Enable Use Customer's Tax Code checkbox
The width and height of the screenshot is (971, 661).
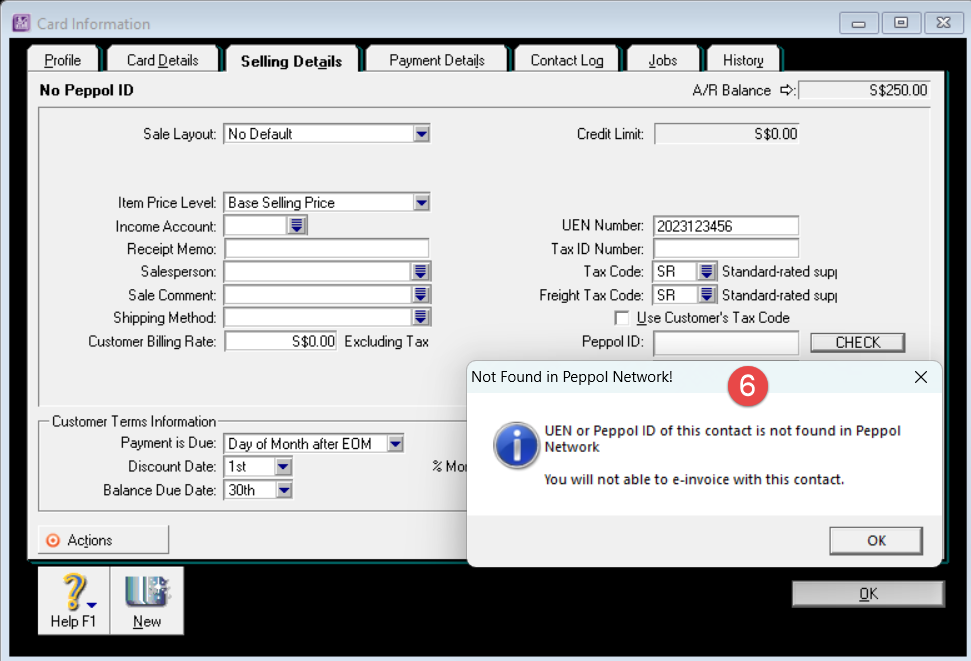coord(622,318)
